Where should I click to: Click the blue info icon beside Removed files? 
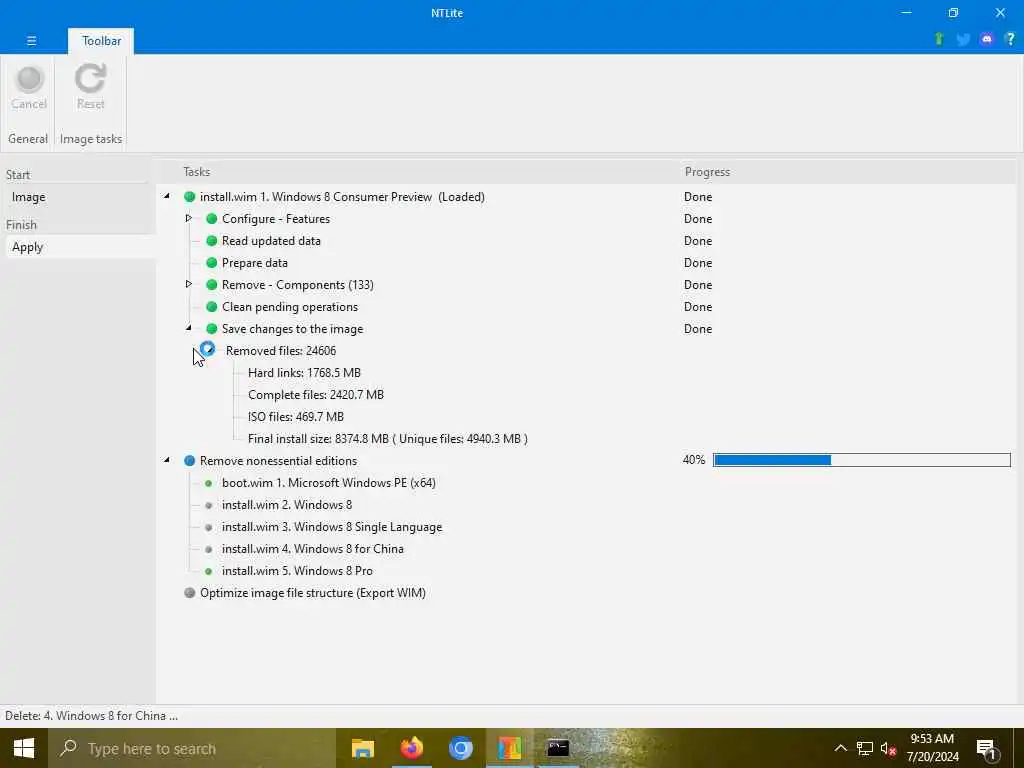click(x=208, y=349)
